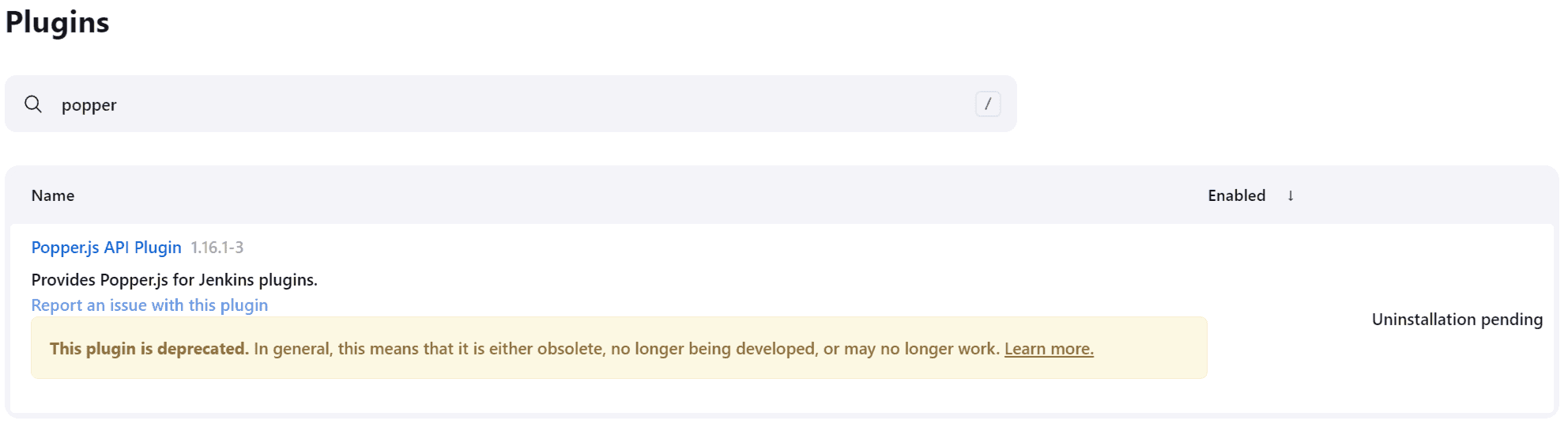1568x428 pixels.
Task: Sort plugins by the Enabled column
Action: (x=1236, y=196)
